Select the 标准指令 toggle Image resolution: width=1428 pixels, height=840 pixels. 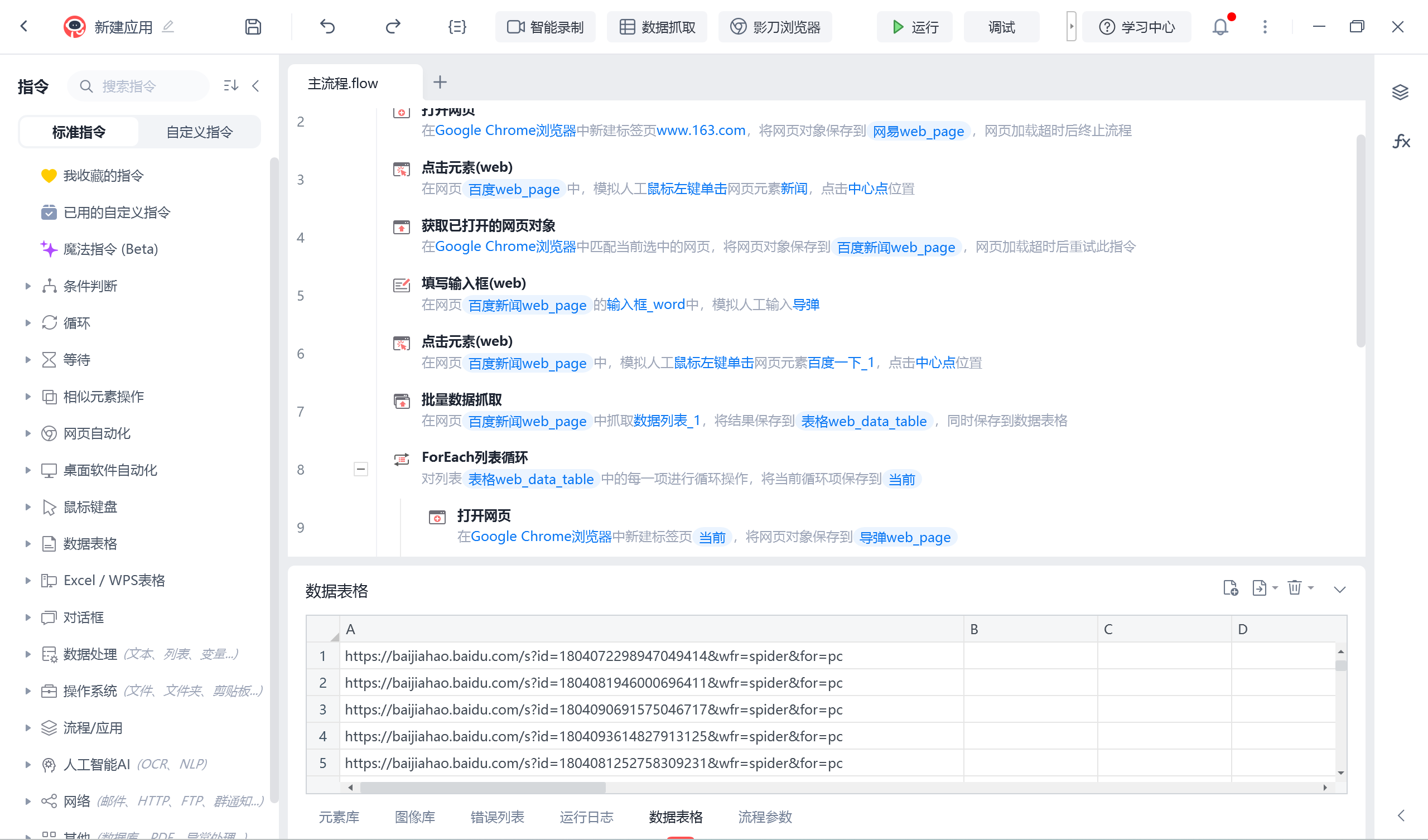point(79,132)
